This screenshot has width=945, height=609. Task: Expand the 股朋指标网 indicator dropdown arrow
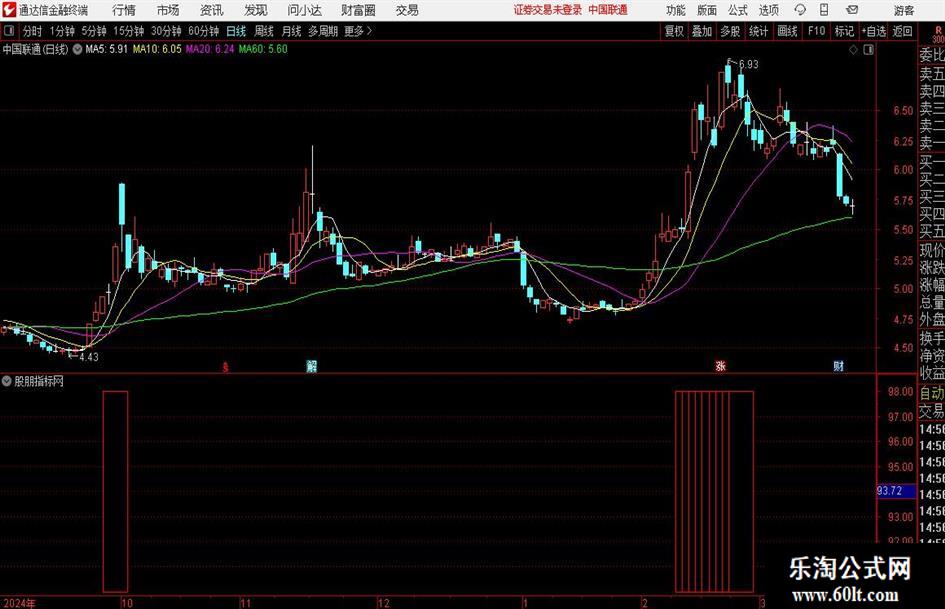click(7, 381)
